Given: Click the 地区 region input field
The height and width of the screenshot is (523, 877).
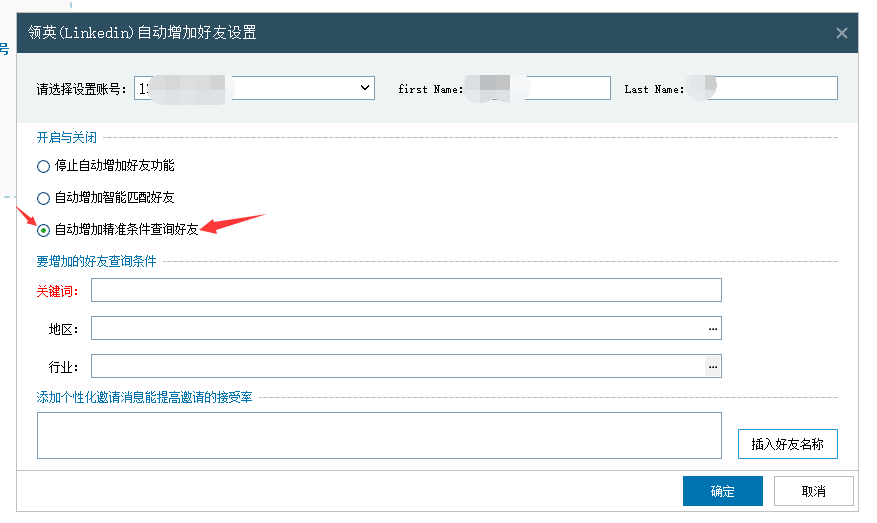Looking at the screenshot, I should pyautogui.click(x=406, y=328).
